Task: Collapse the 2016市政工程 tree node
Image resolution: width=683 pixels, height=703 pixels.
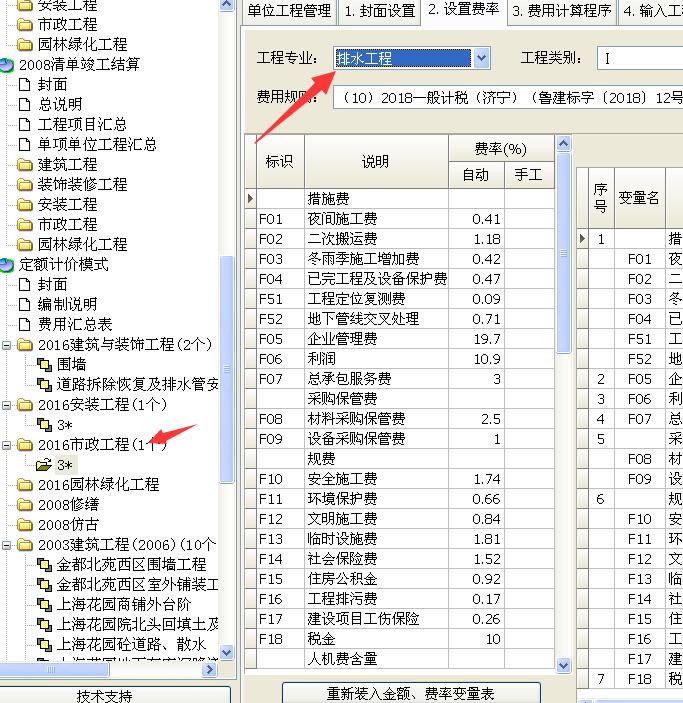Action: [x=6, y=445]
